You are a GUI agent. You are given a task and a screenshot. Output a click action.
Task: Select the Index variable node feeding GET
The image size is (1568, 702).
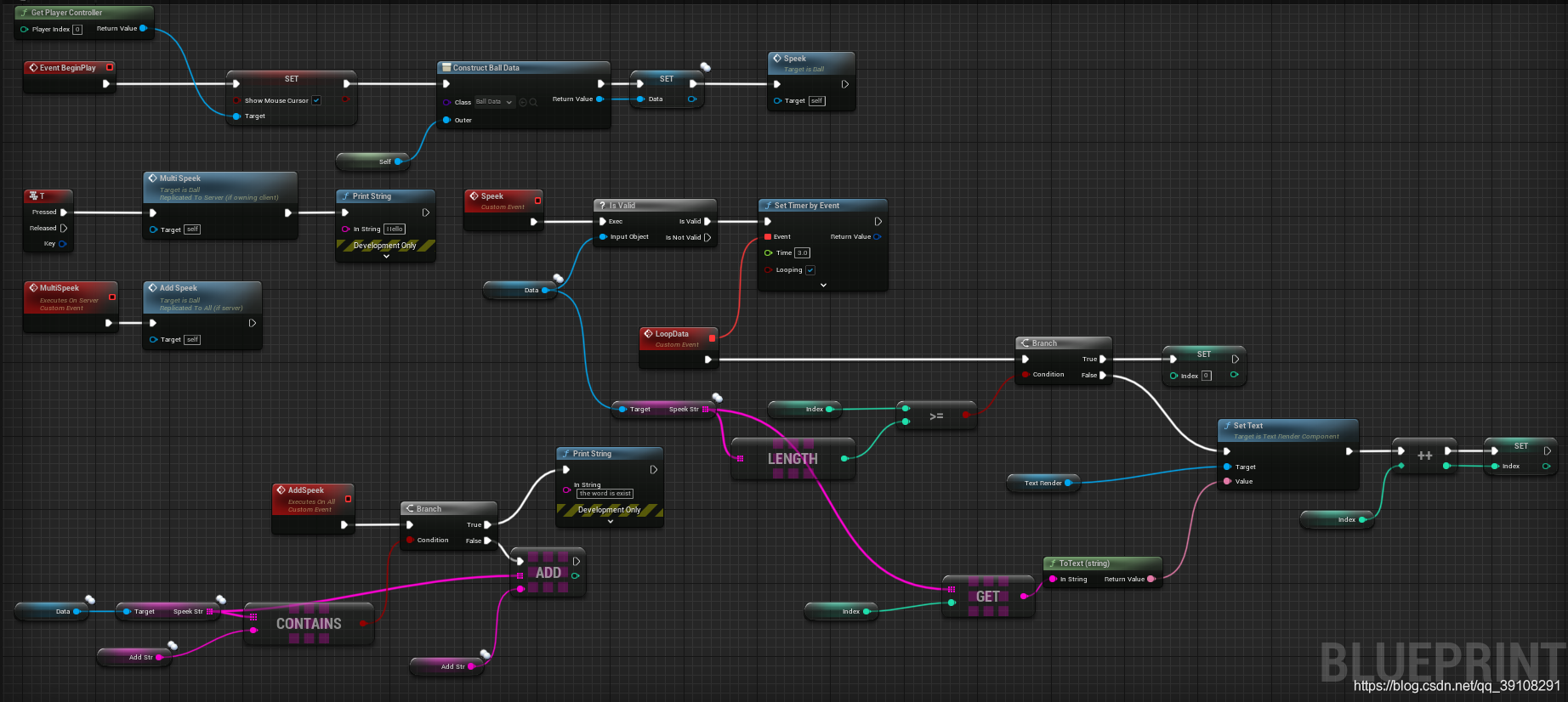click(x=841, y=611)
